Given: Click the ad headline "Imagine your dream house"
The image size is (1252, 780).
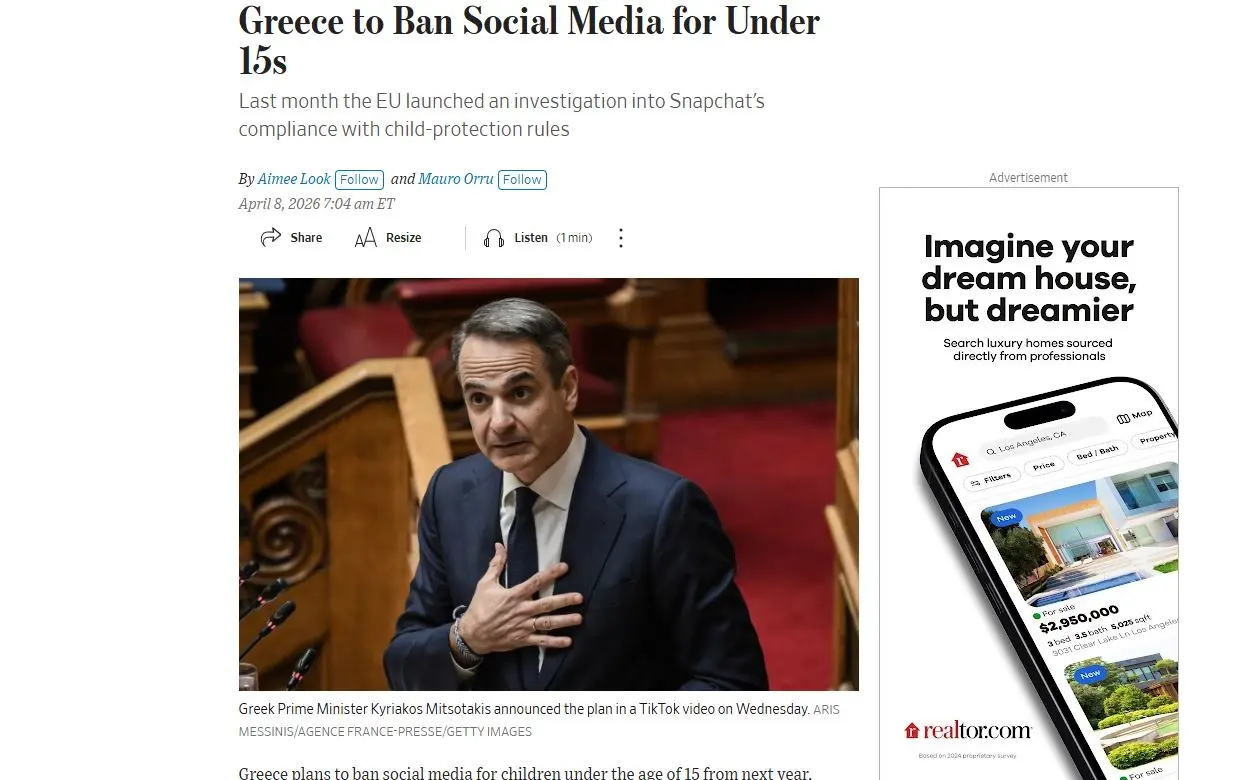Looking at the screenshot, I should click(x=1028, y=278).
